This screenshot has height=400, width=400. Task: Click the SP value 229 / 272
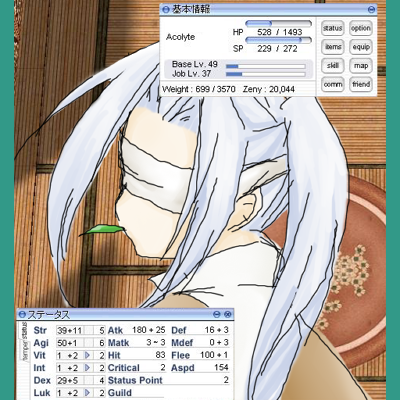277,49
